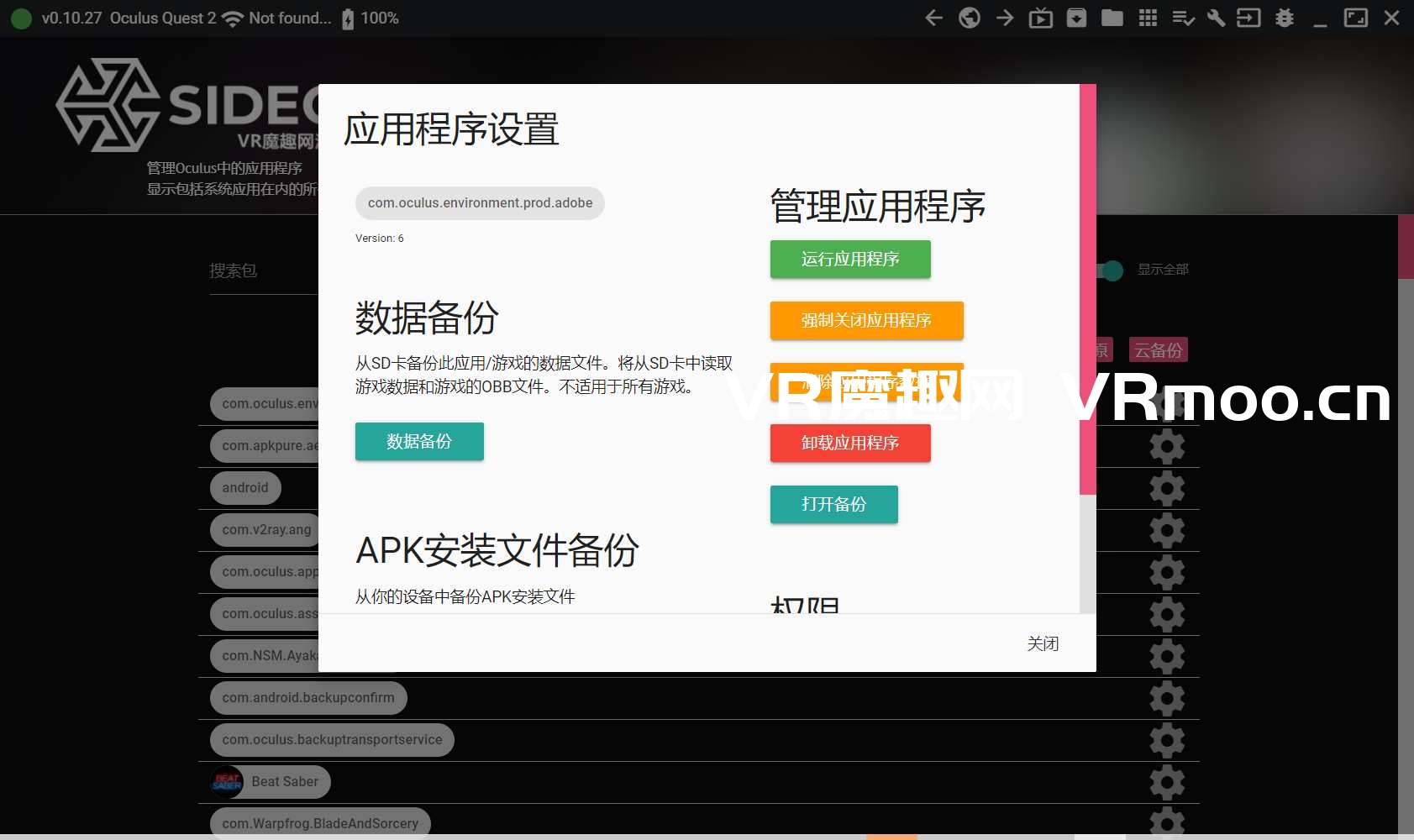Click the pink dialog scrollbar thumb
The height and width of the screenshot is (840, 1414).
pos(1088,289)
